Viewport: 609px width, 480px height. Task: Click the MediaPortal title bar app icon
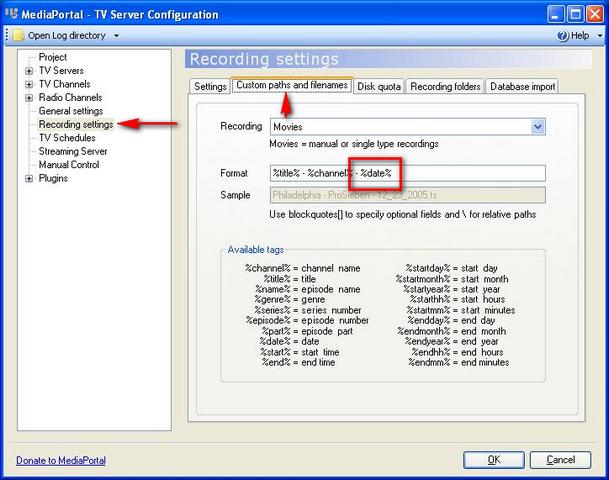(12, 13)
